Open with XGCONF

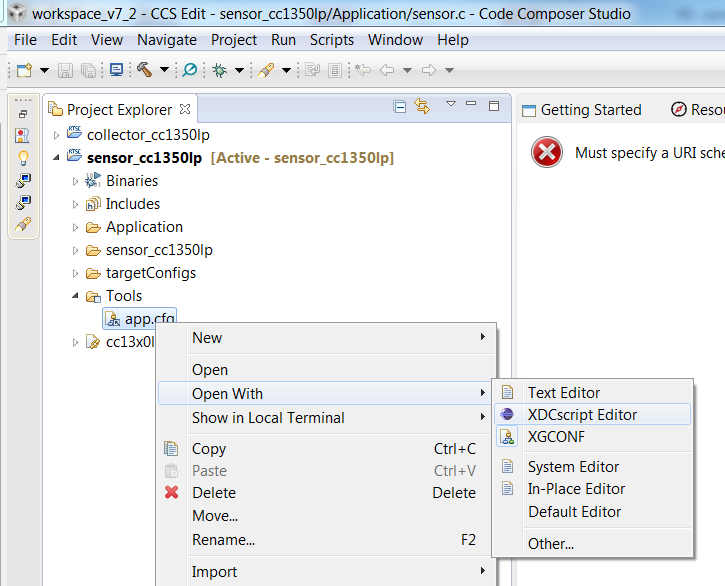(x=593, y=437)
